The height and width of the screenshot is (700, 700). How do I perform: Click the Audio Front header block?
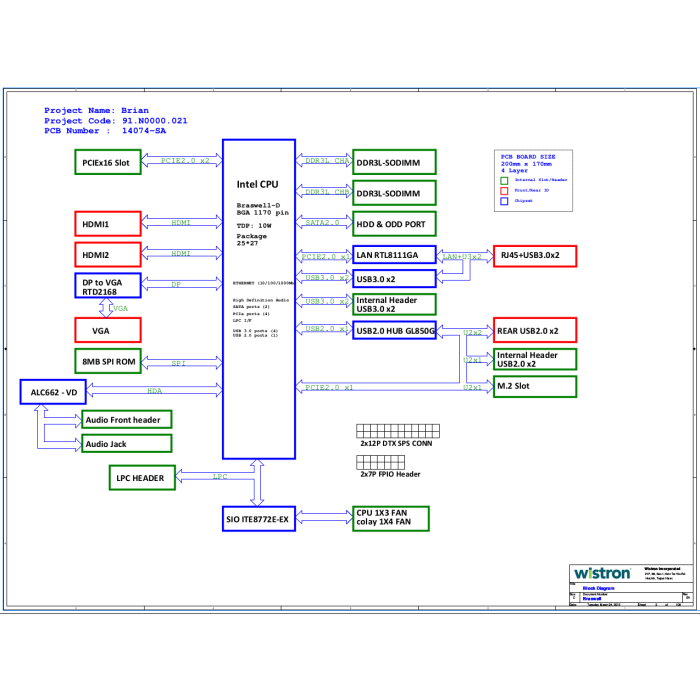coord(127,420)
